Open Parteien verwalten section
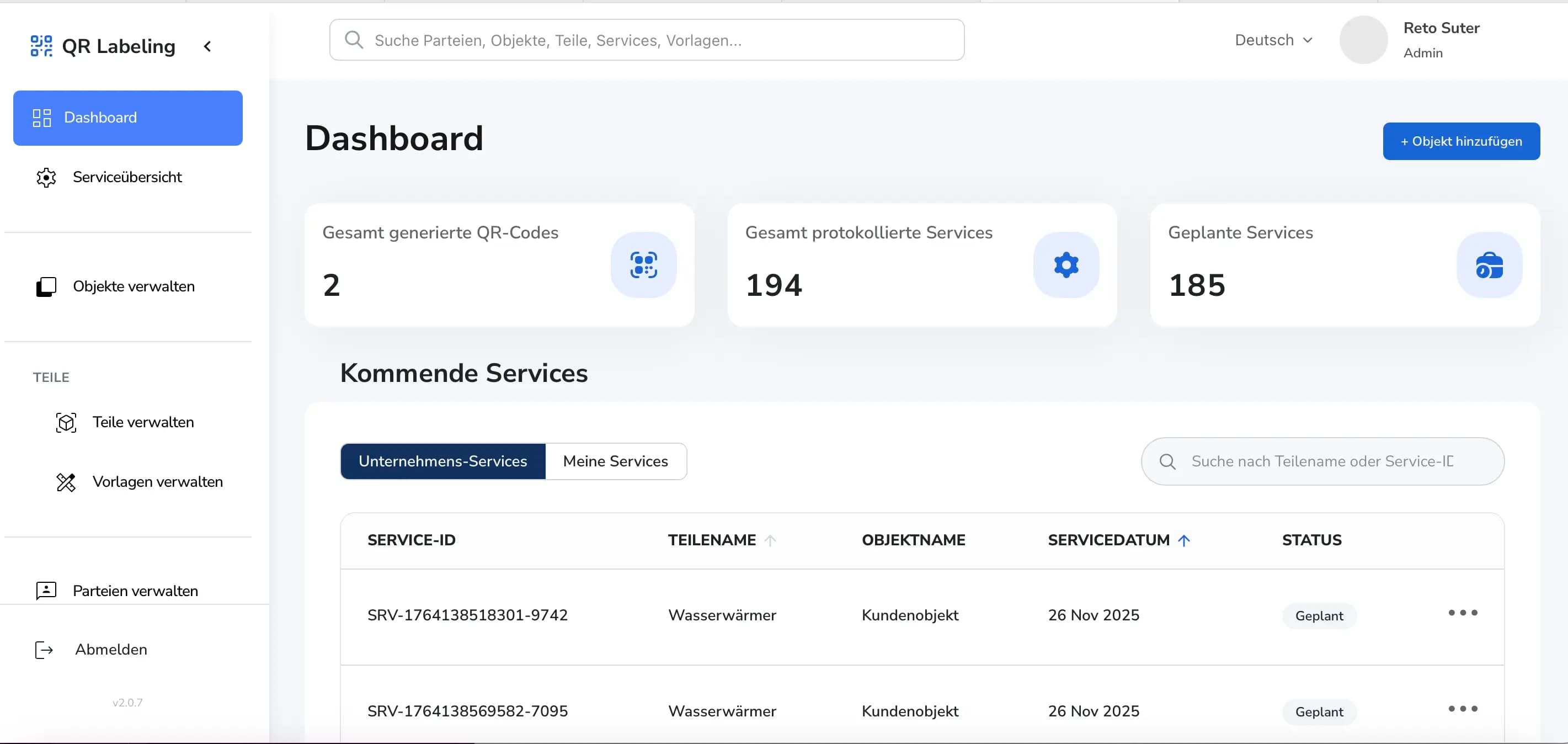The width and height of the screenshot is (1568, 744). tap(135, 590)
